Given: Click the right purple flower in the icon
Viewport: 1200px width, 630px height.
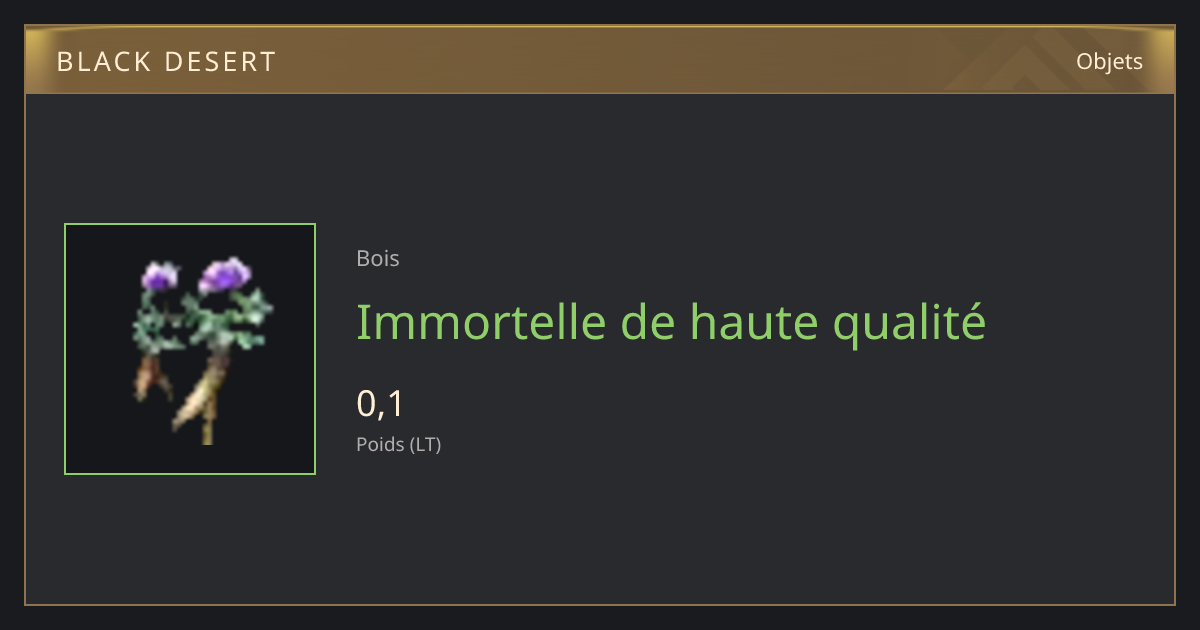Looking at the screenshot, I should point(225,274).
